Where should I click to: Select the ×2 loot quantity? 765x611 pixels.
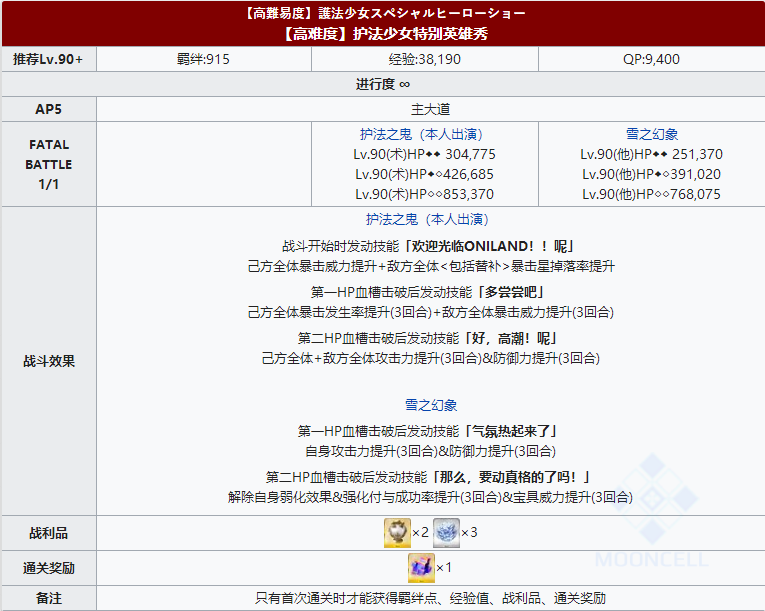click(421, 532)
